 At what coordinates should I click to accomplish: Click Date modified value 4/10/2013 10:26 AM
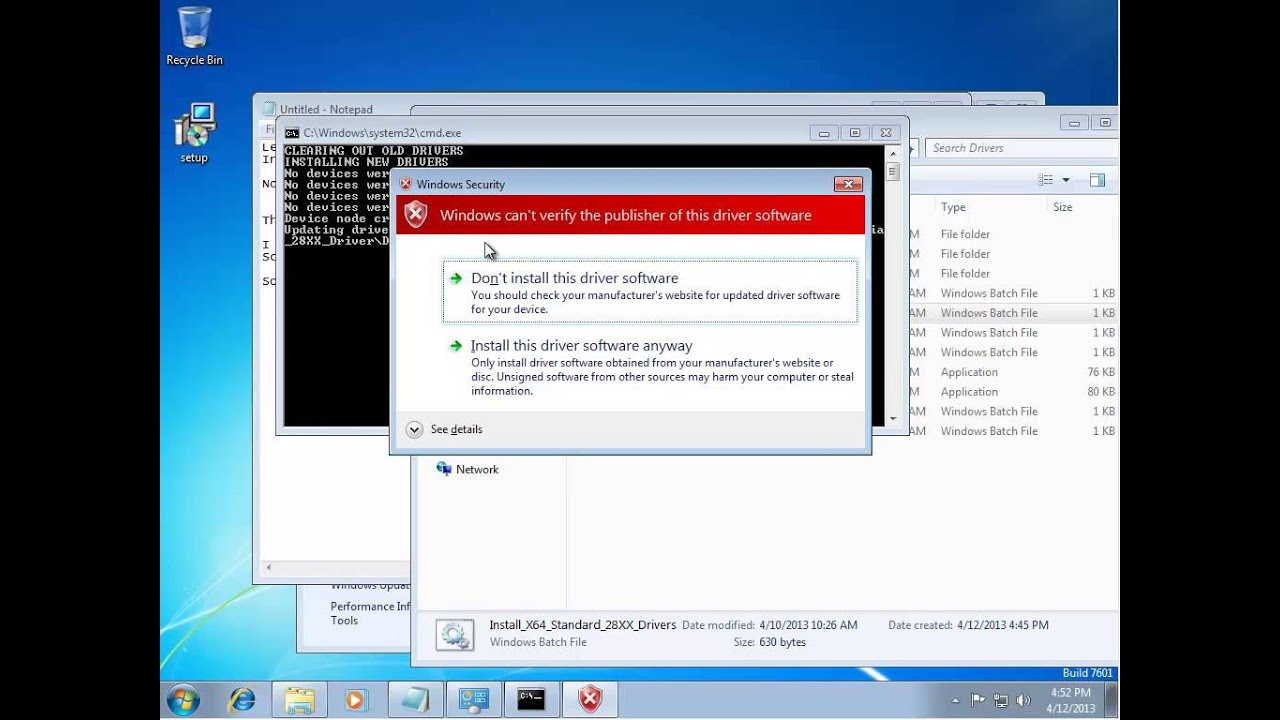coord(808,625)
